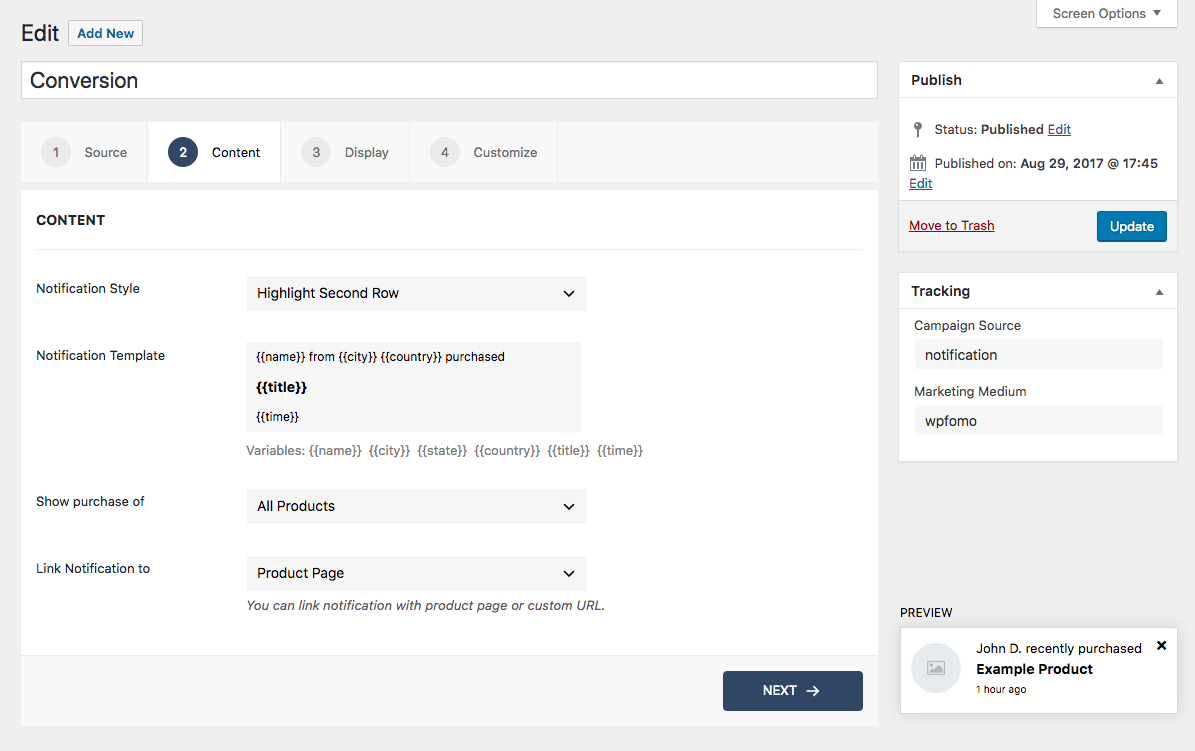1195x751 pixels.
Task: Open the Screen Options dropdown
Action: [x=1104, y=13]
